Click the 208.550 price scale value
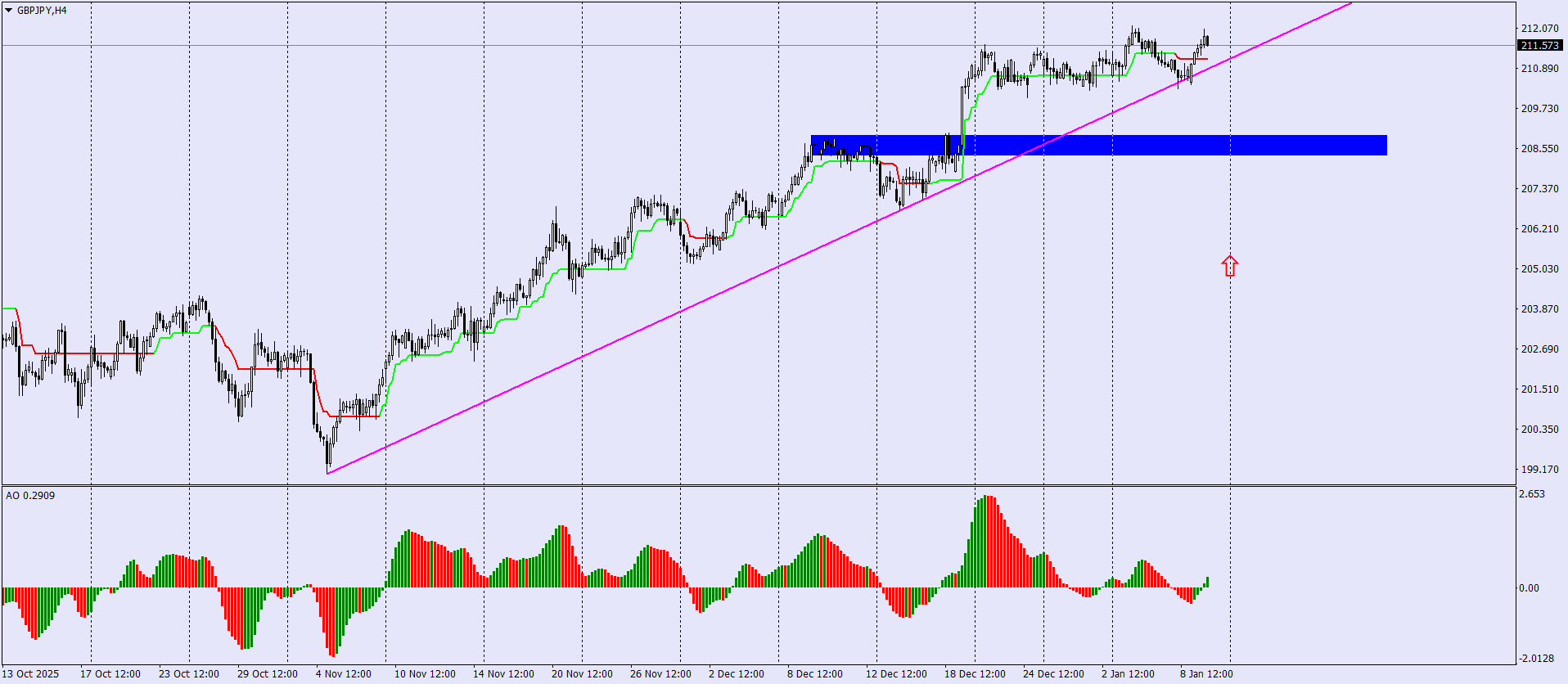 coord(1540,149)
